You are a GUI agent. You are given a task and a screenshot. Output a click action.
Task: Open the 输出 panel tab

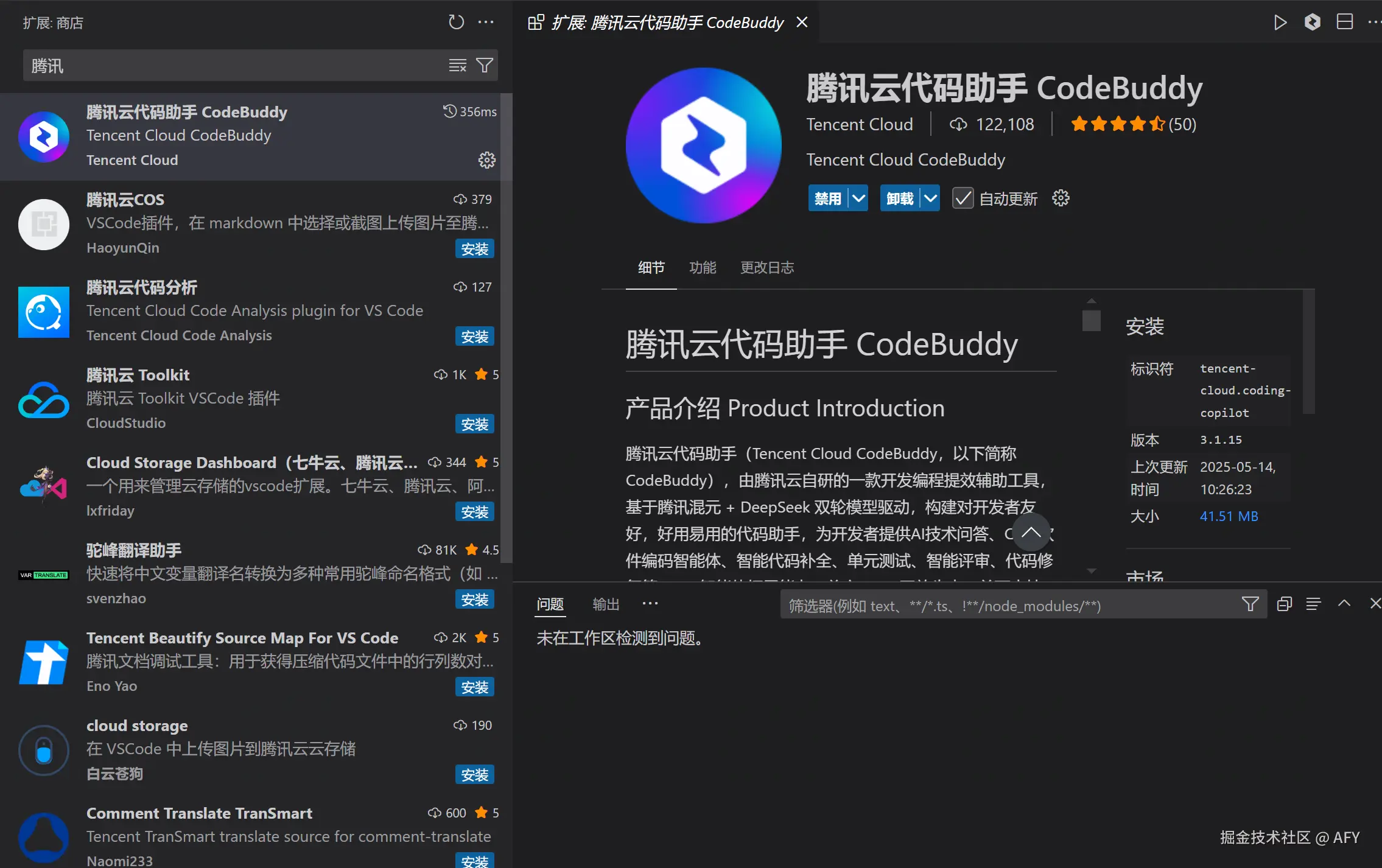click(606, 604)
